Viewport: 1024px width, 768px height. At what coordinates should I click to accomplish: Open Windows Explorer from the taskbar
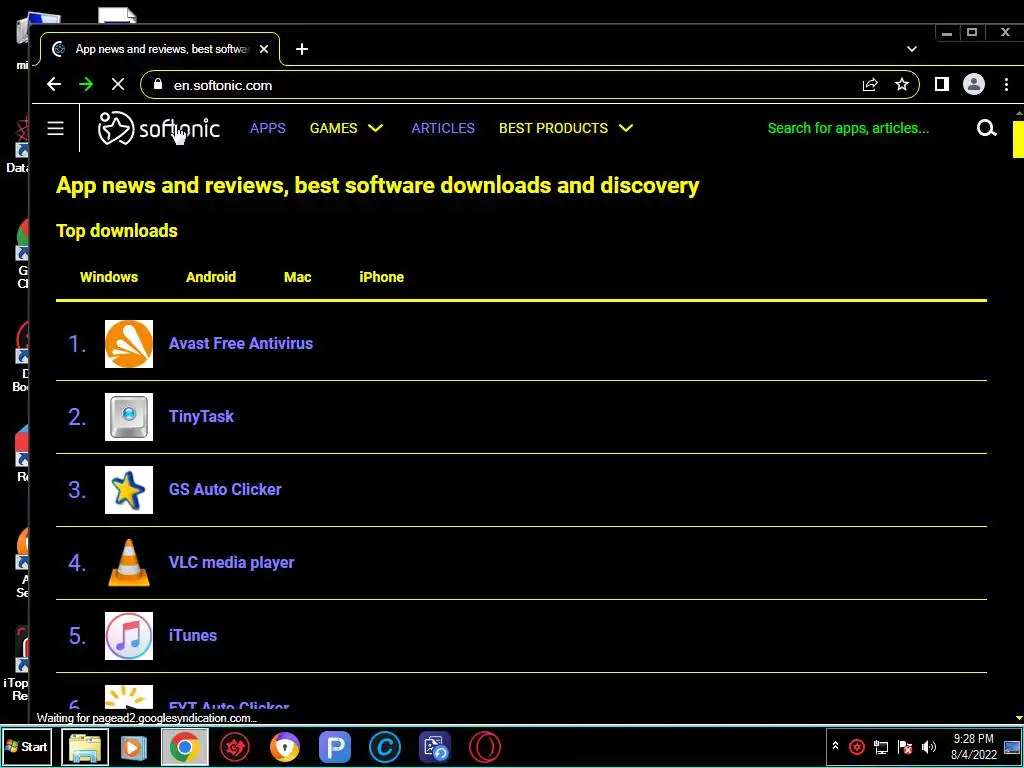(85, 747)
